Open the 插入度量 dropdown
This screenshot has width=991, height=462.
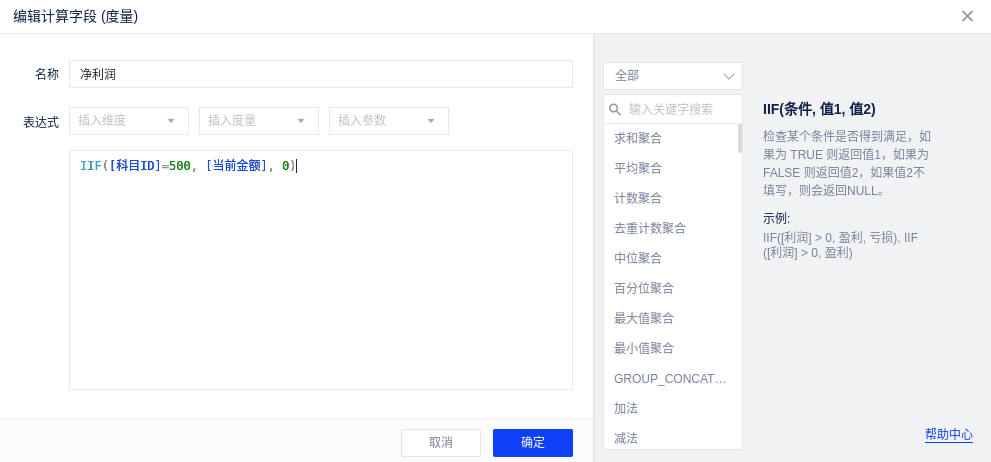pos(258,121)
